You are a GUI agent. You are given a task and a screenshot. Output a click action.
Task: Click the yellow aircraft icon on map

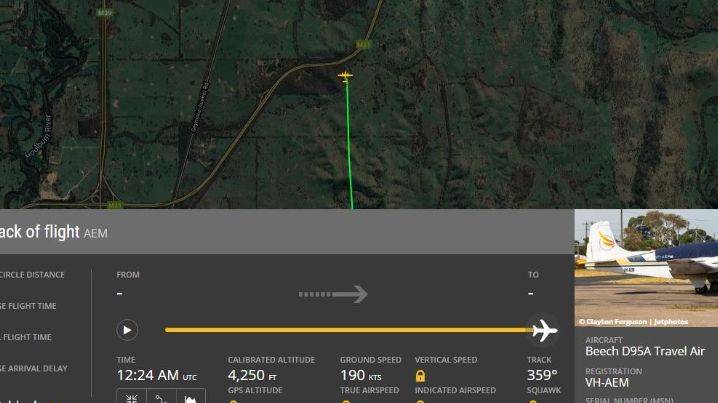click(345, 76)
